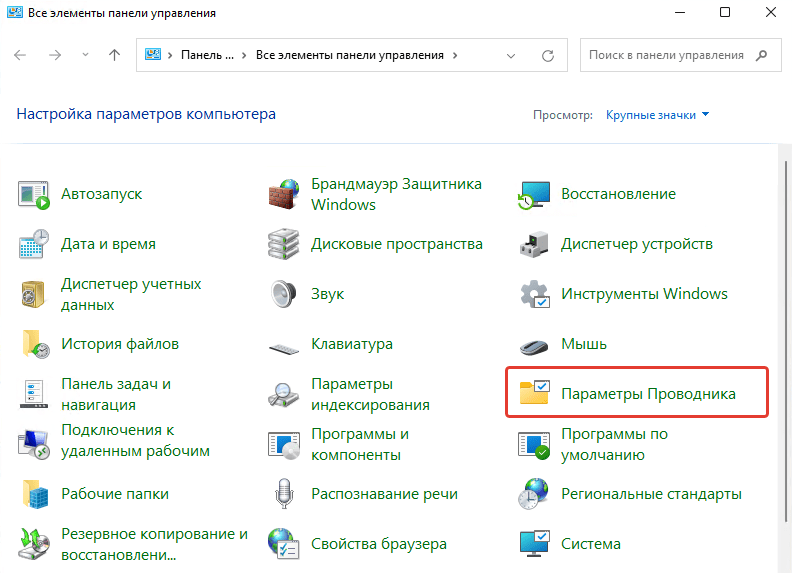Click the Звук speaker icon
This screenshot has width=792, height=573.
click(x=283, y=294)
